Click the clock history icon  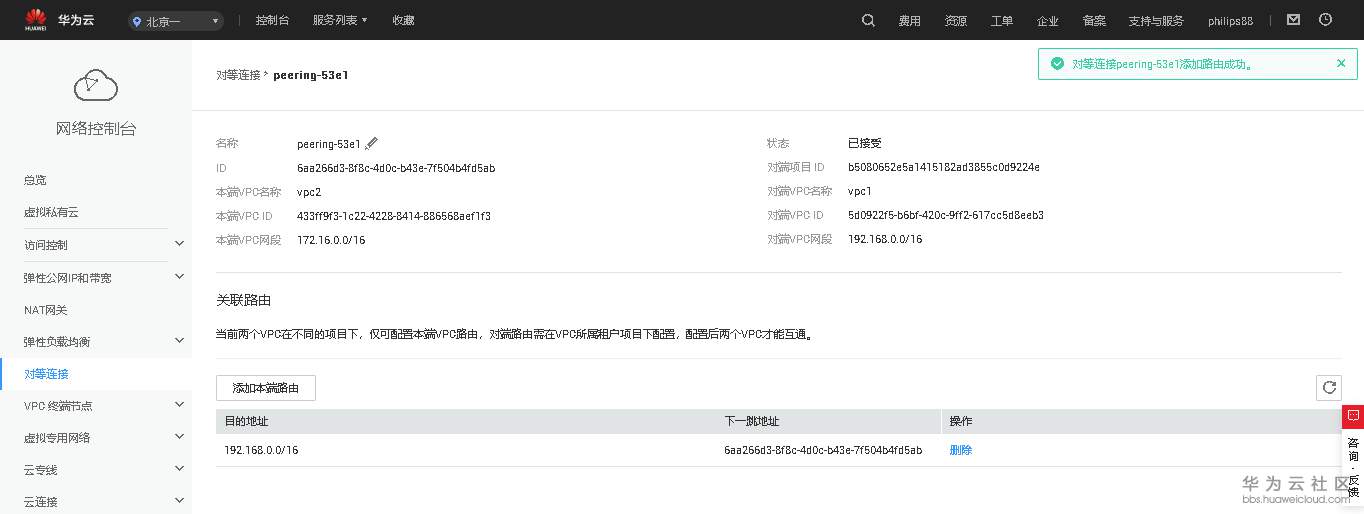[x=1326, y=20]
